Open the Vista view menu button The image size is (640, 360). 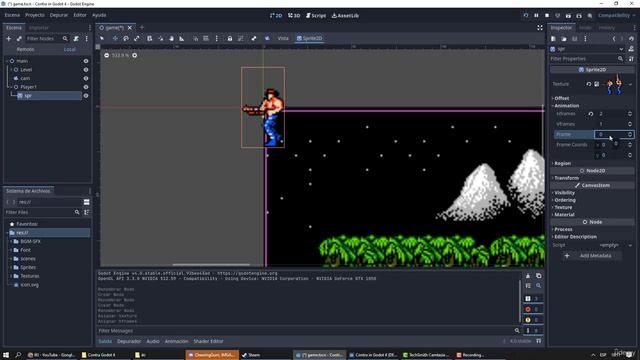click(x=283, y=38)
